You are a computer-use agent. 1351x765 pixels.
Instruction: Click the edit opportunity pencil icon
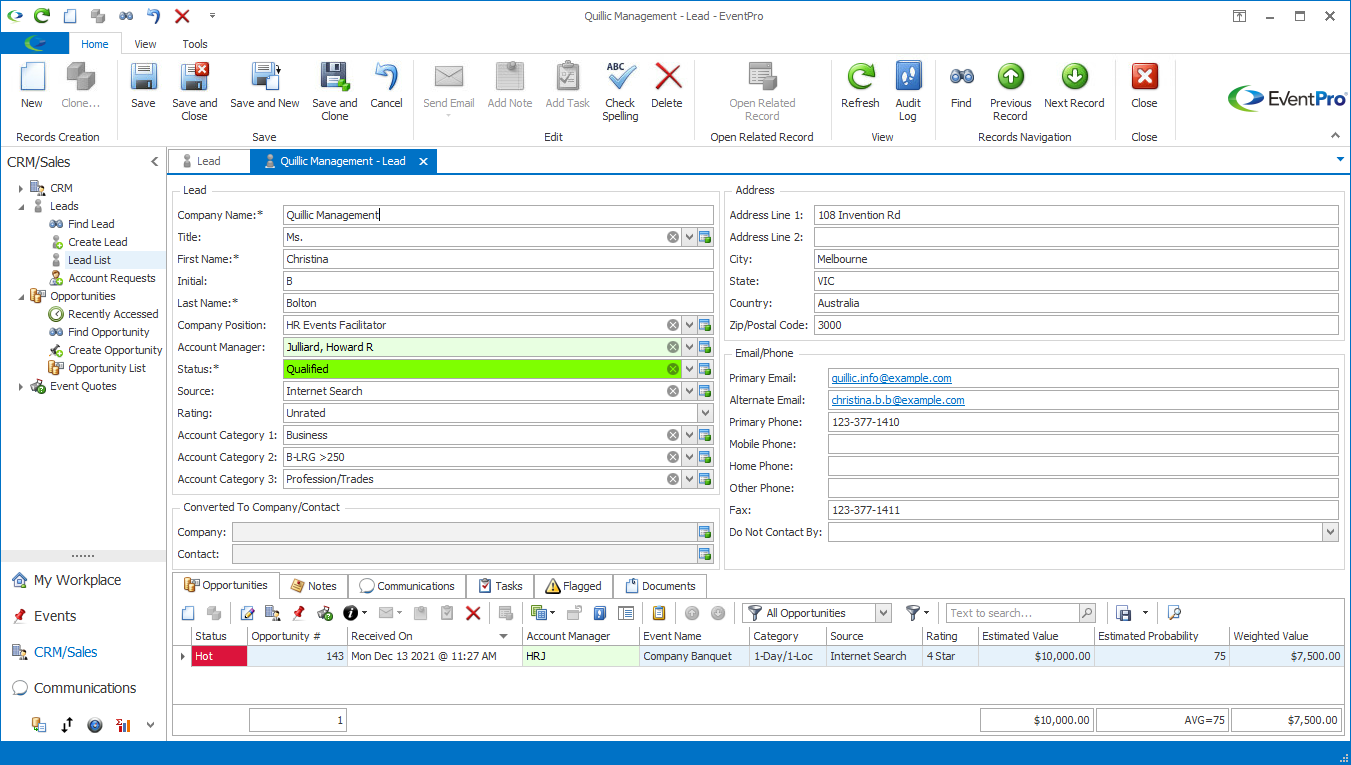click(247, 613)
